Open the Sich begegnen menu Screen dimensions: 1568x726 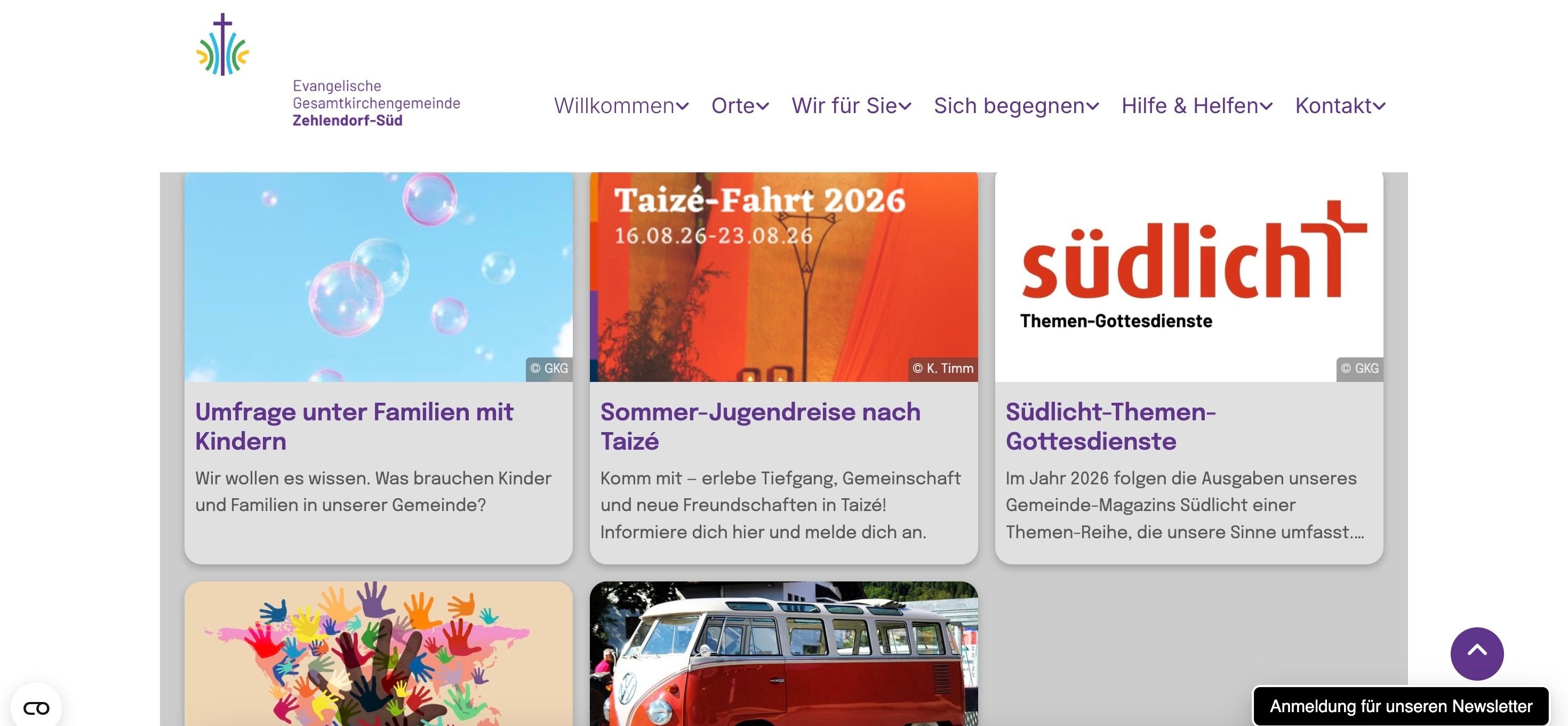(1009, 106)
